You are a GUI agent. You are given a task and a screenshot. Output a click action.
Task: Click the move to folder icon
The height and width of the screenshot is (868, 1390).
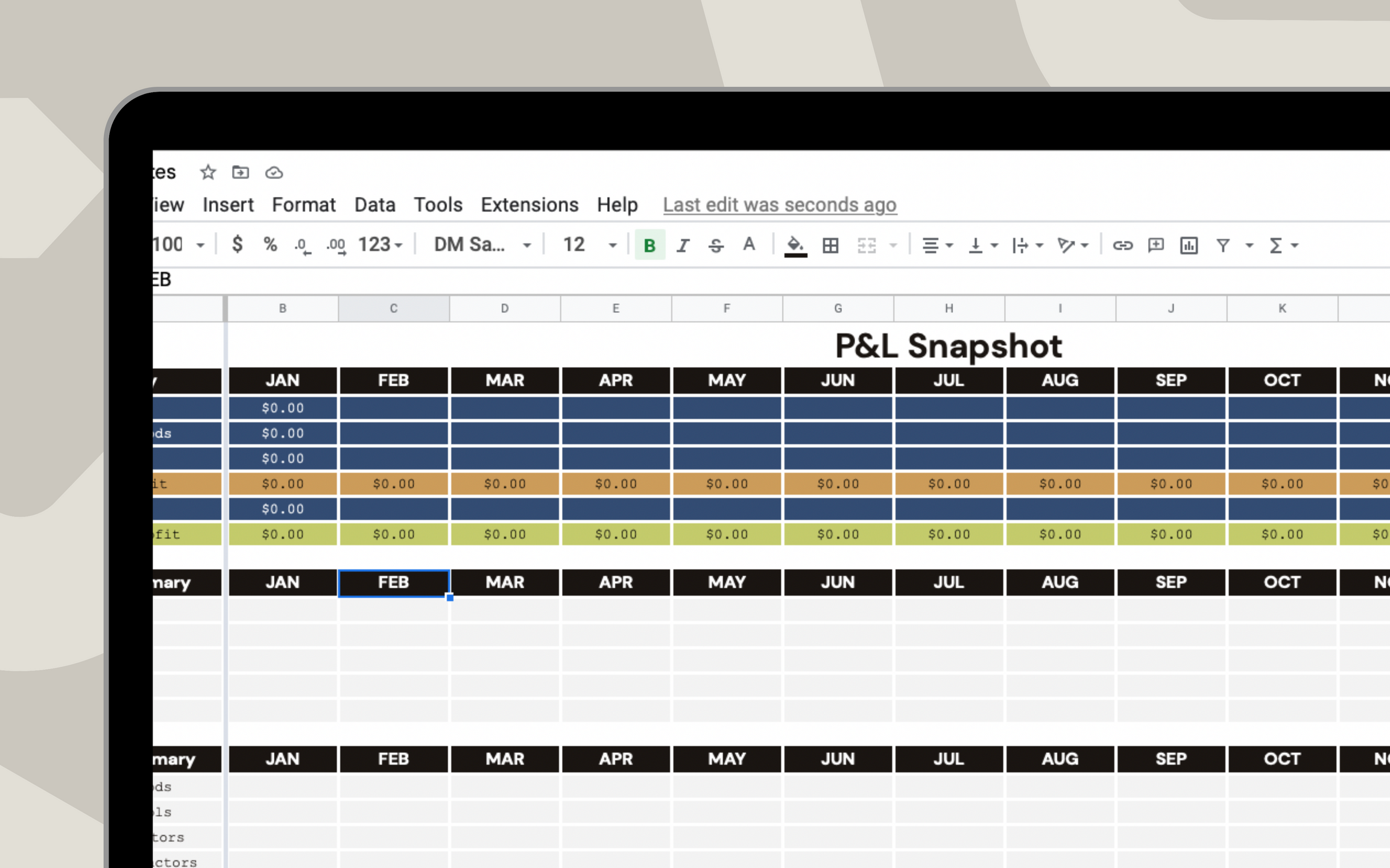pos(241,172)
